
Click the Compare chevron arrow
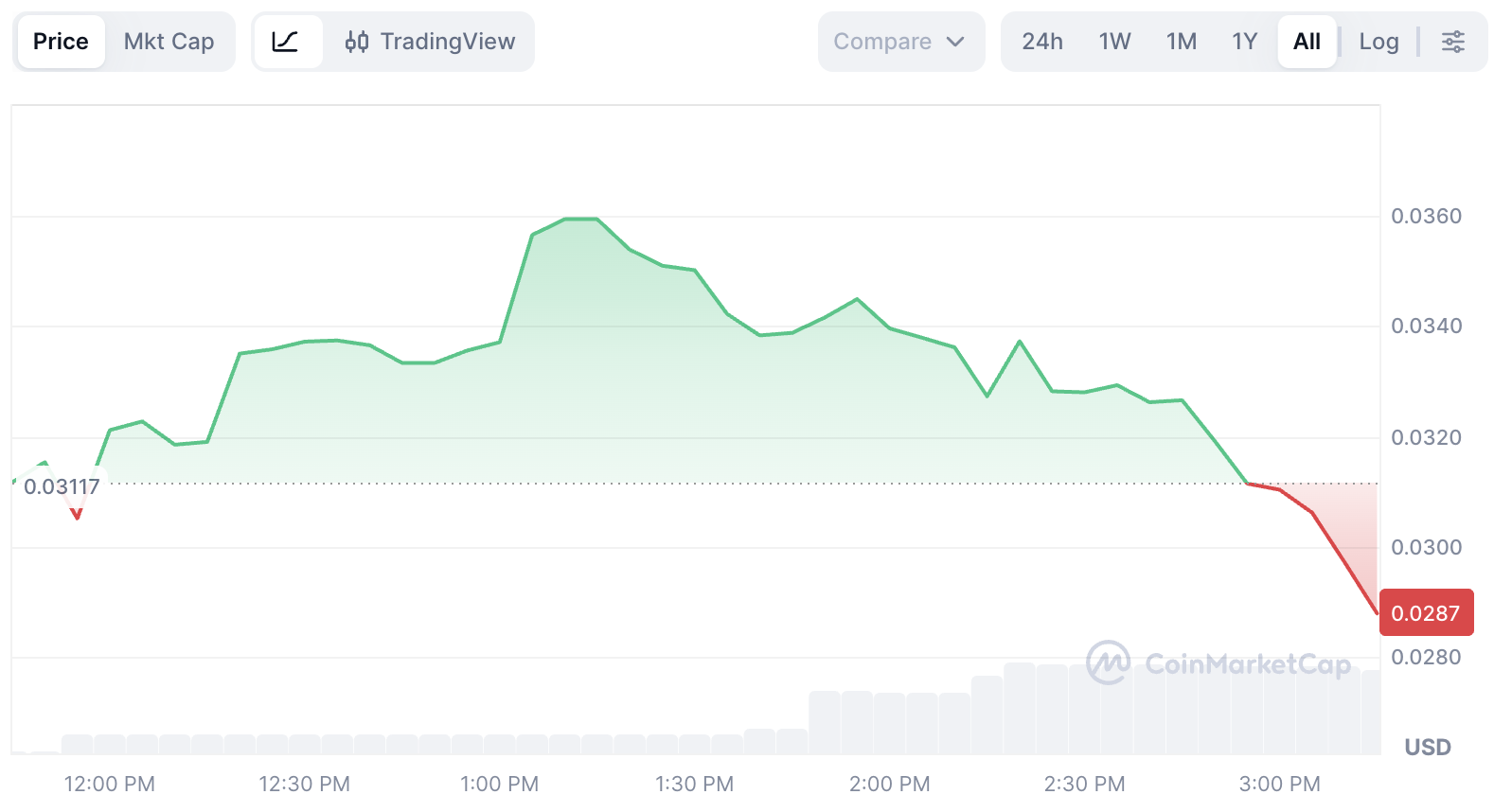pos(955,42)
